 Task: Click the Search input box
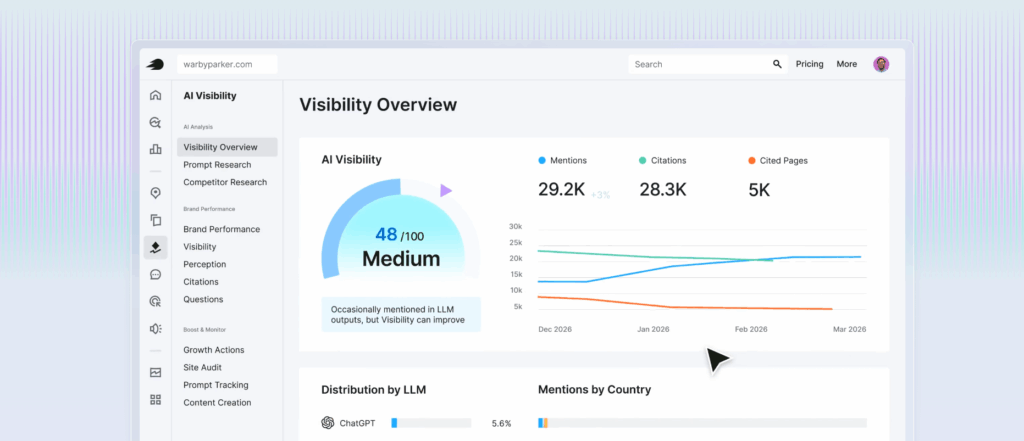708,64
